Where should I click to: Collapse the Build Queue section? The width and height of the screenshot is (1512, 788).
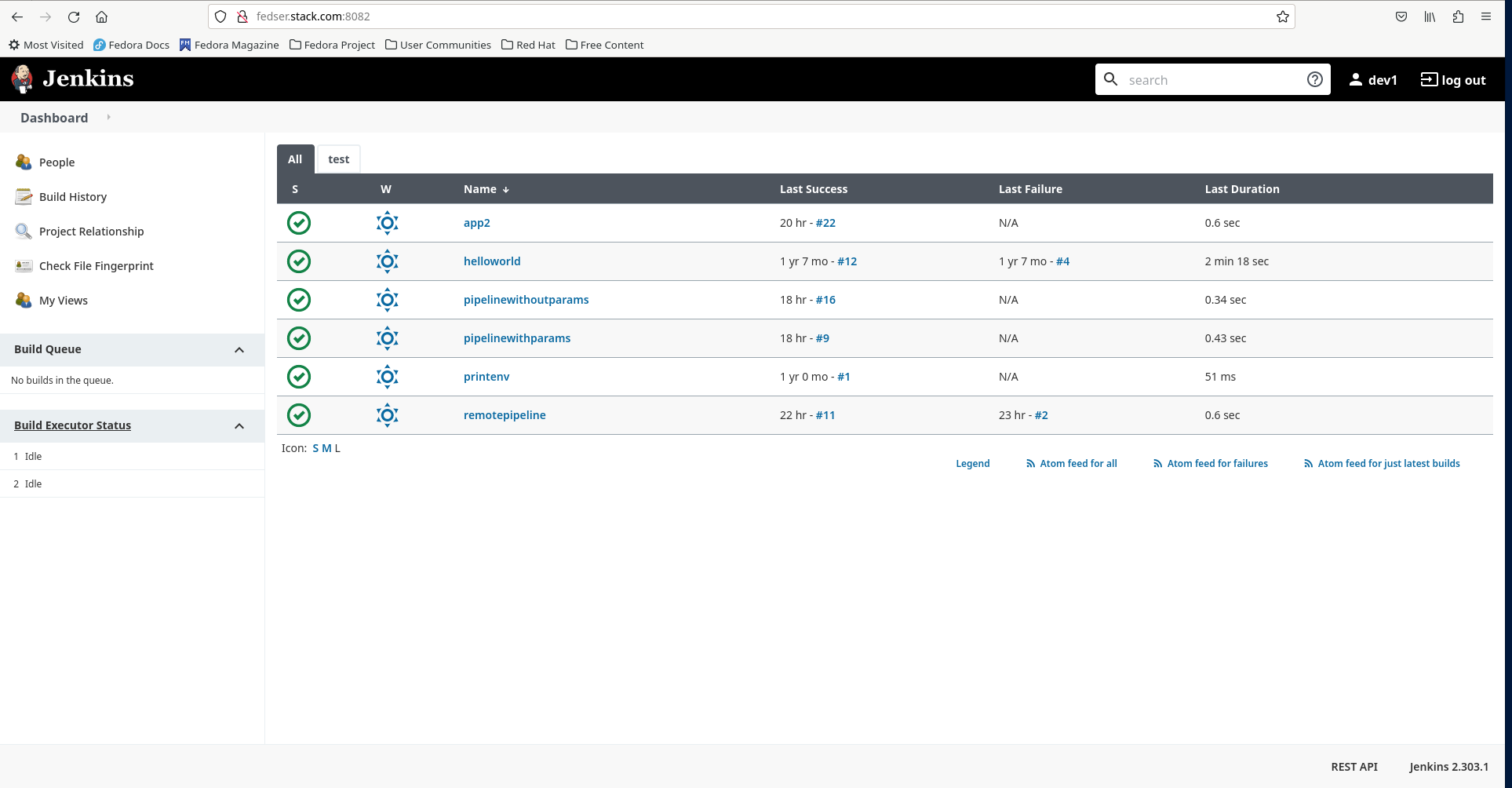(239, 349)
